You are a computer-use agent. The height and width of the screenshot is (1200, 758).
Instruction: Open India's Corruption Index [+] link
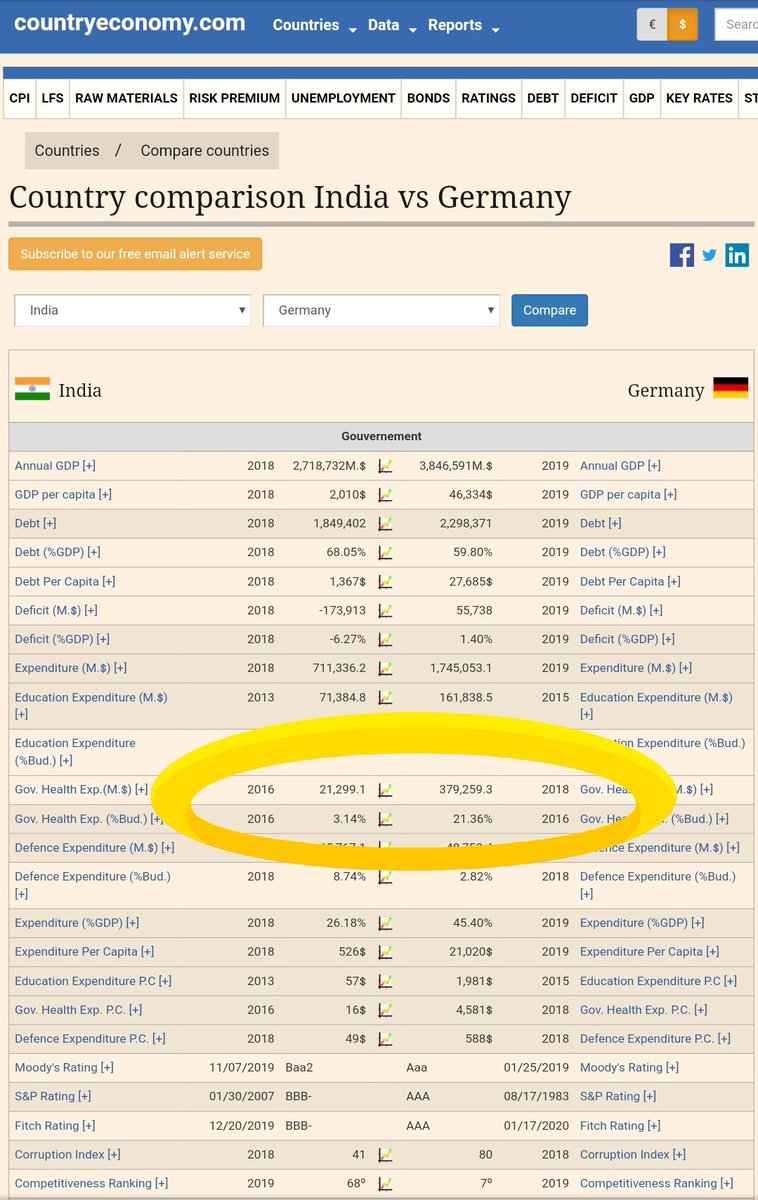pos(67,1155)
